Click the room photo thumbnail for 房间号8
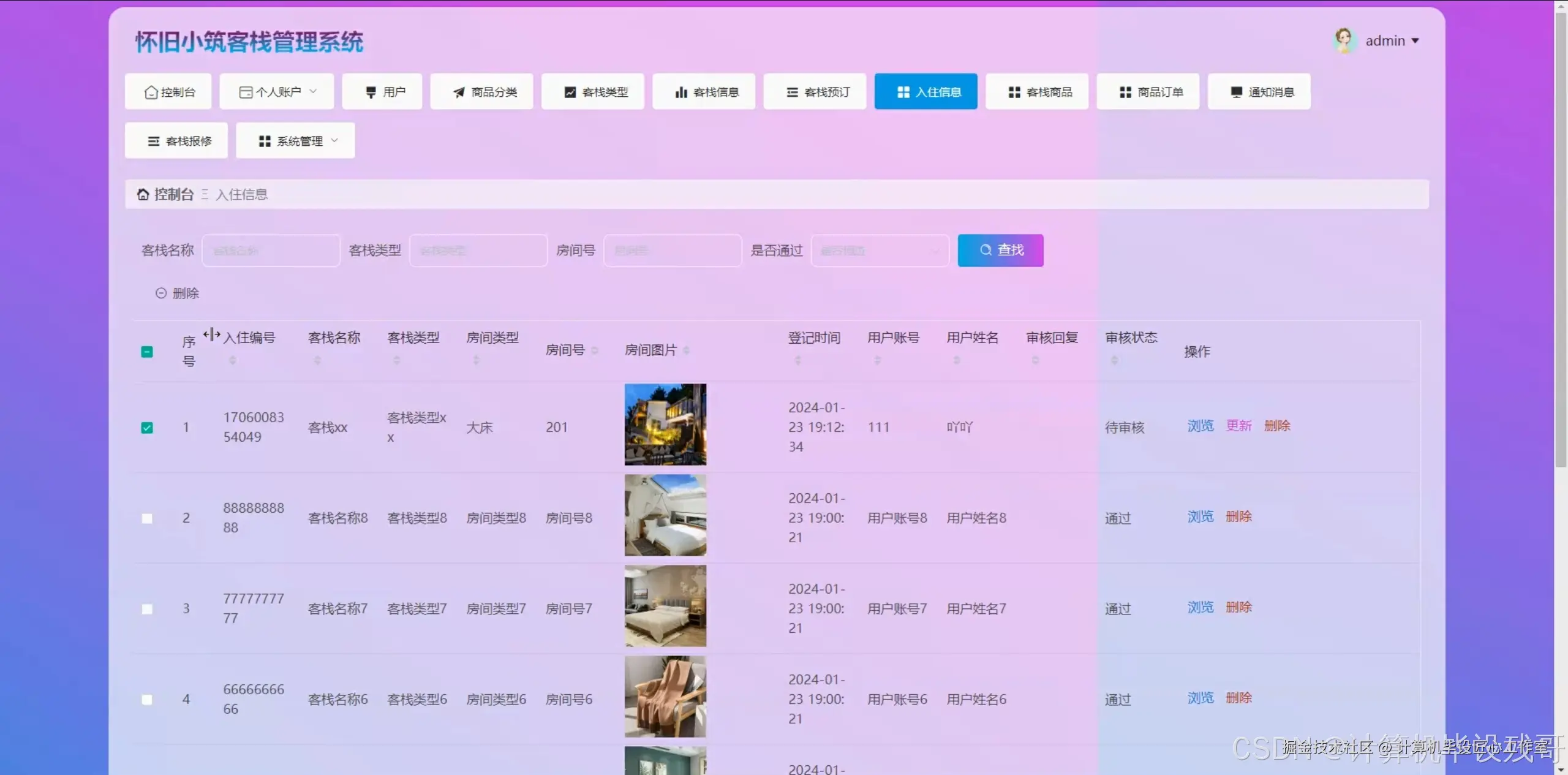The width and height of the screenshot is (1568, 775). click(x=665, y=515)
